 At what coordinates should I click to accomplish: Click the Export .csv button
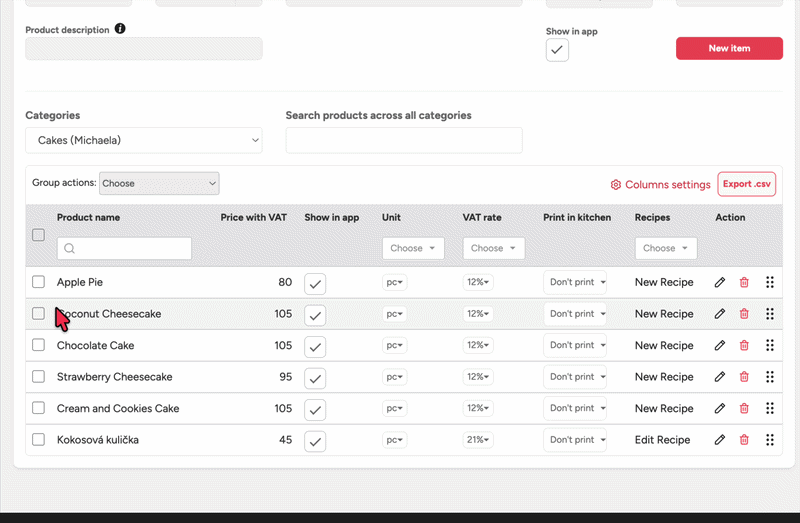[747, 184]
